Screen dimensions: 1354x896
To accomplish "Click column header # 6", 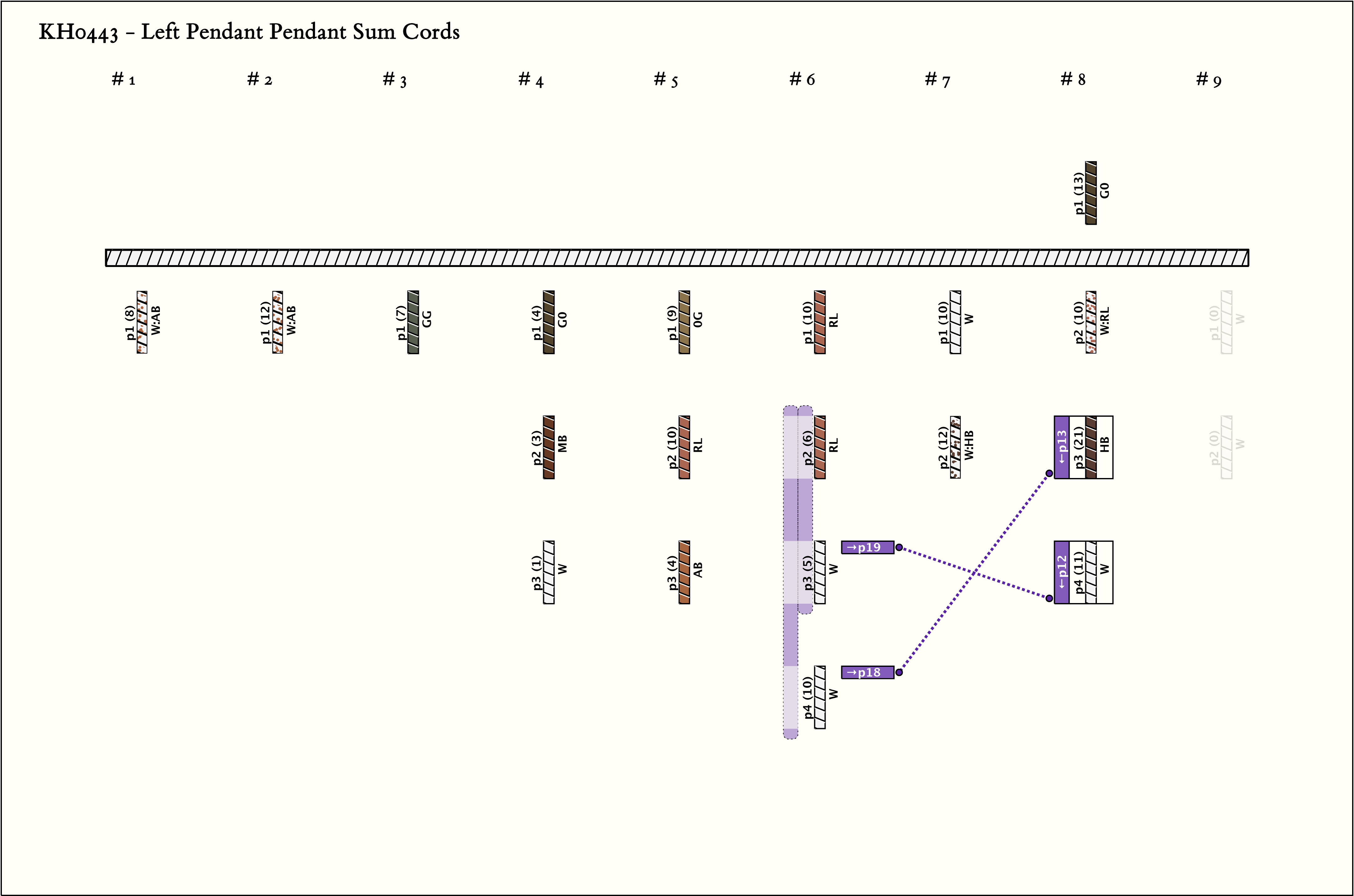I will [x=802, y=79].
